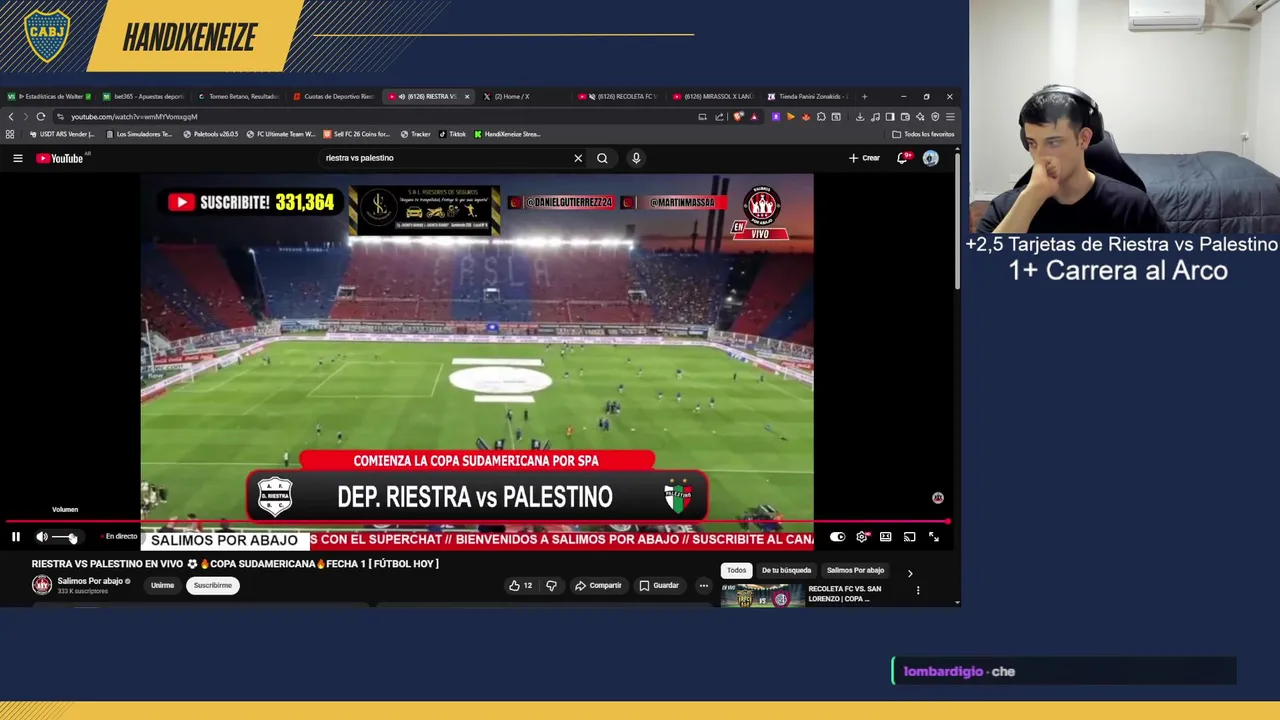This screenshot has height=720, width=1280.
Task: Open Salimos Por abajo channel name
Action: coord(90,581)
